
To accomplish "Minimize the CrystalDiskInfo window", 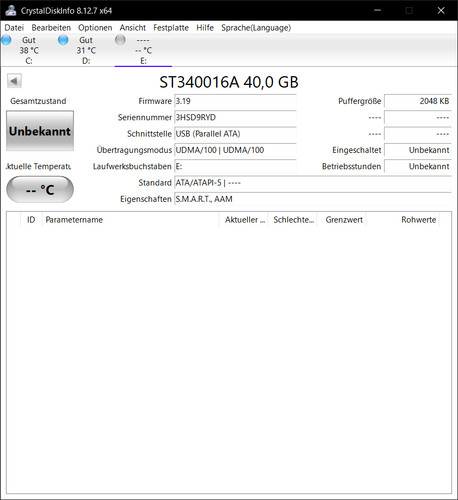I will click(377, 10).
